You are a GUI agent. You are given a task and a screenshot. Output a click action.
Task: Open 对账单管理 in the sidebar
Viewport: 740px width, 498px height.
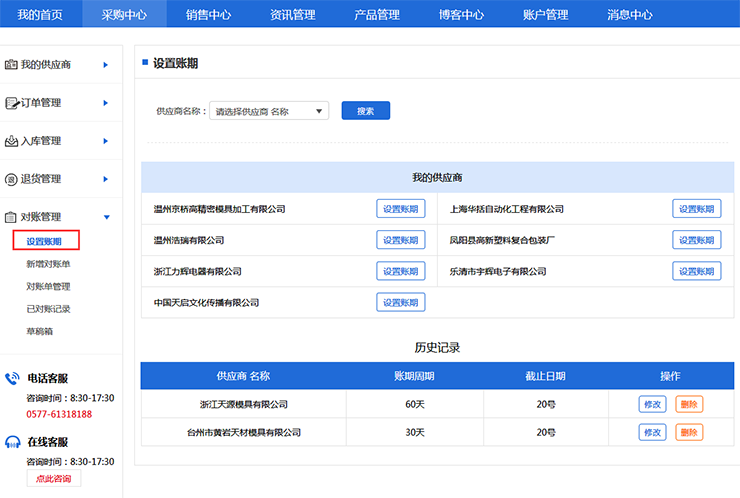48,287
